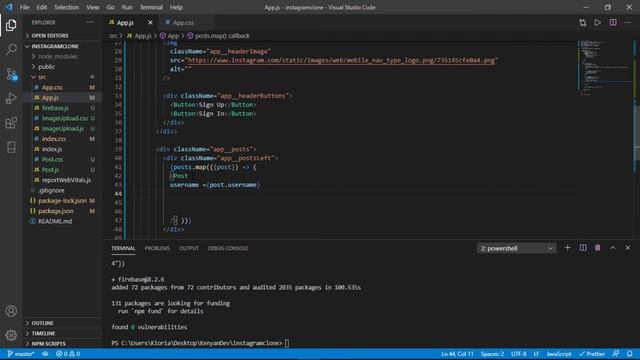Open ImageUpload.js in the explorer
This screenshot has width=640, height=360.
coord(62,129)
